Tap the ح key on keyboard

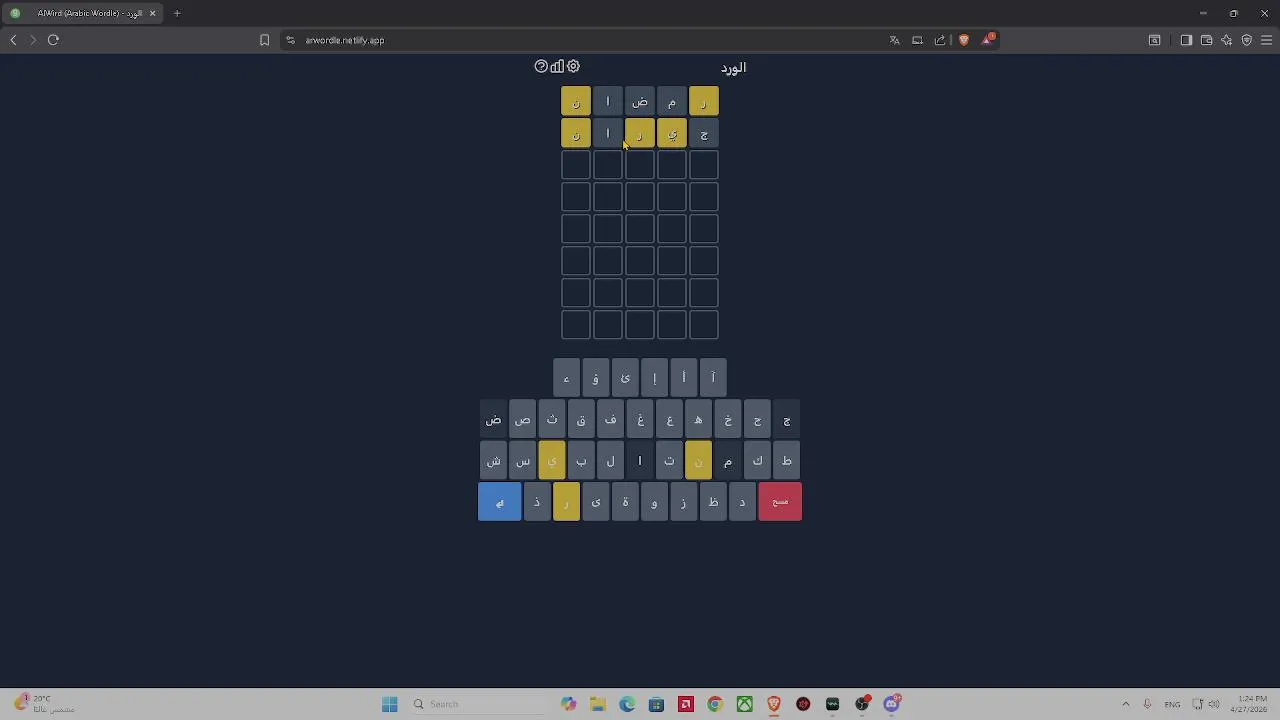pyautogui.click(x=757, y=419)
